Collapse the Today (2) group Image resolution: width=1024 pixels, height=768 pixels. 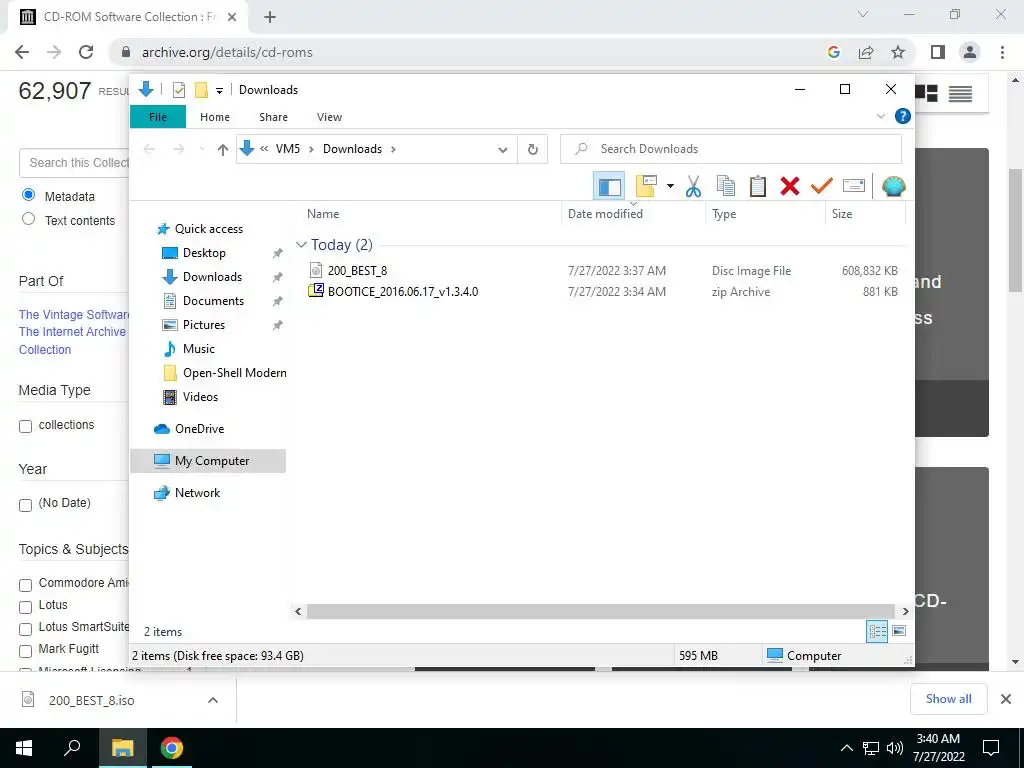pyautogui.click(x=301, y=245)
